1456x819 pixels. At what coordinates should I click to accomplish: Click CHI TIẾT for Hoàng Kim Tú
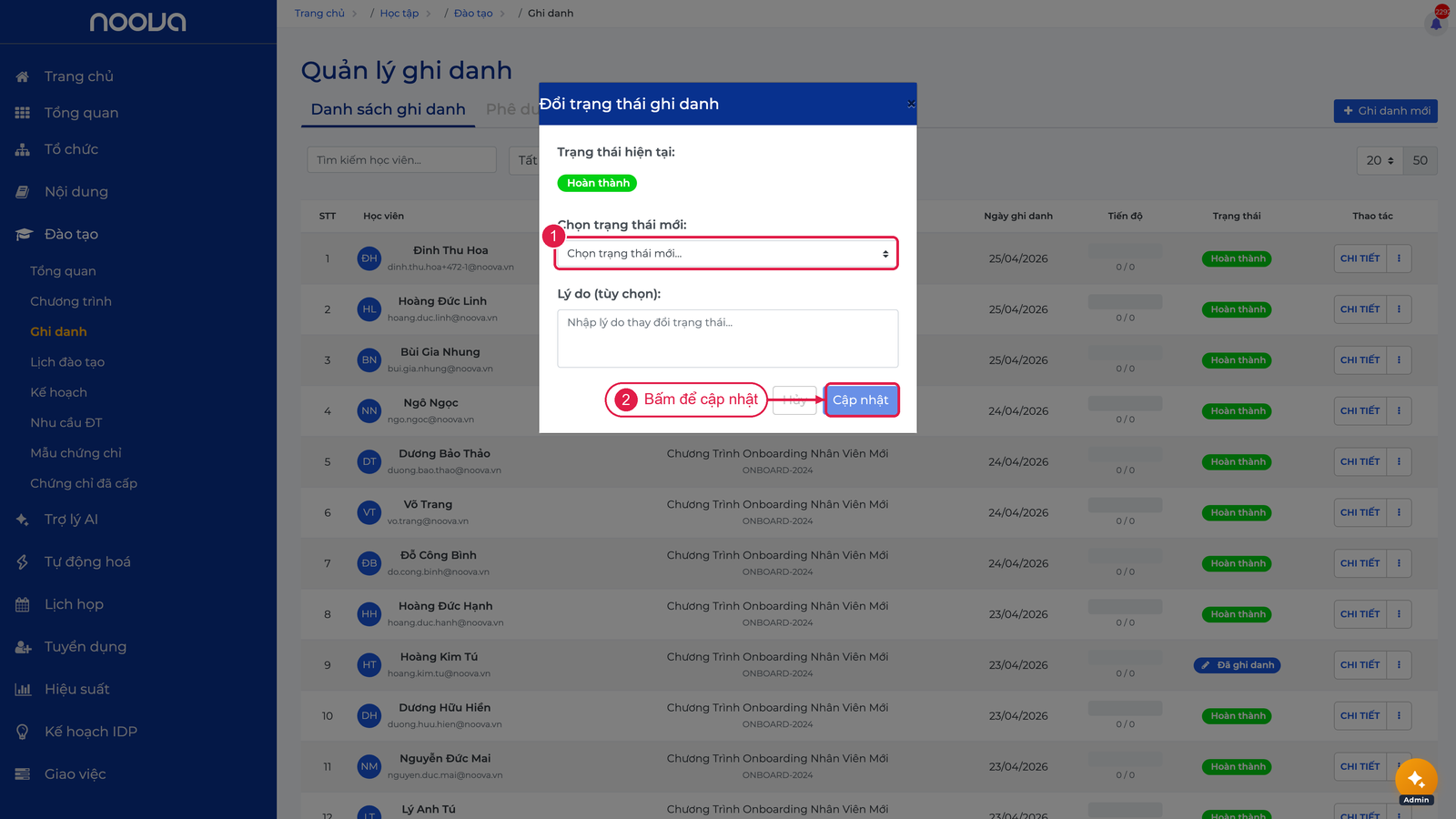1360,665
